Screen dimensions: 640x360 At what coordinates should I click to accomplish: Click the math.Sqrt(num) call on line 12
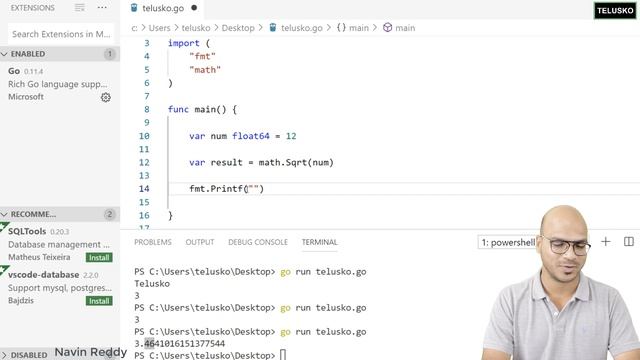pos(296,162)
